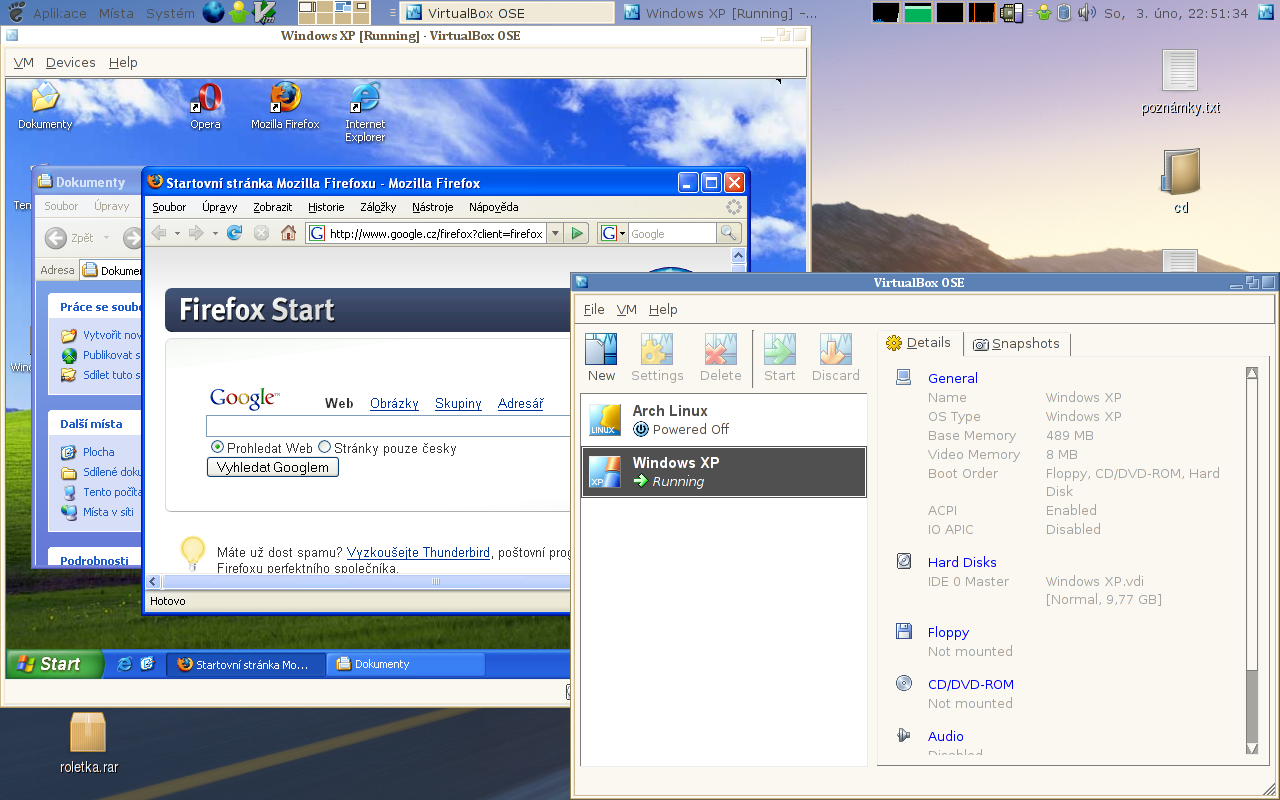Image resolution: width=1280 pixels, height=800 pixels.
Task: Click the globe browser launcher in GNOME panel
Action: coord(213,13)
